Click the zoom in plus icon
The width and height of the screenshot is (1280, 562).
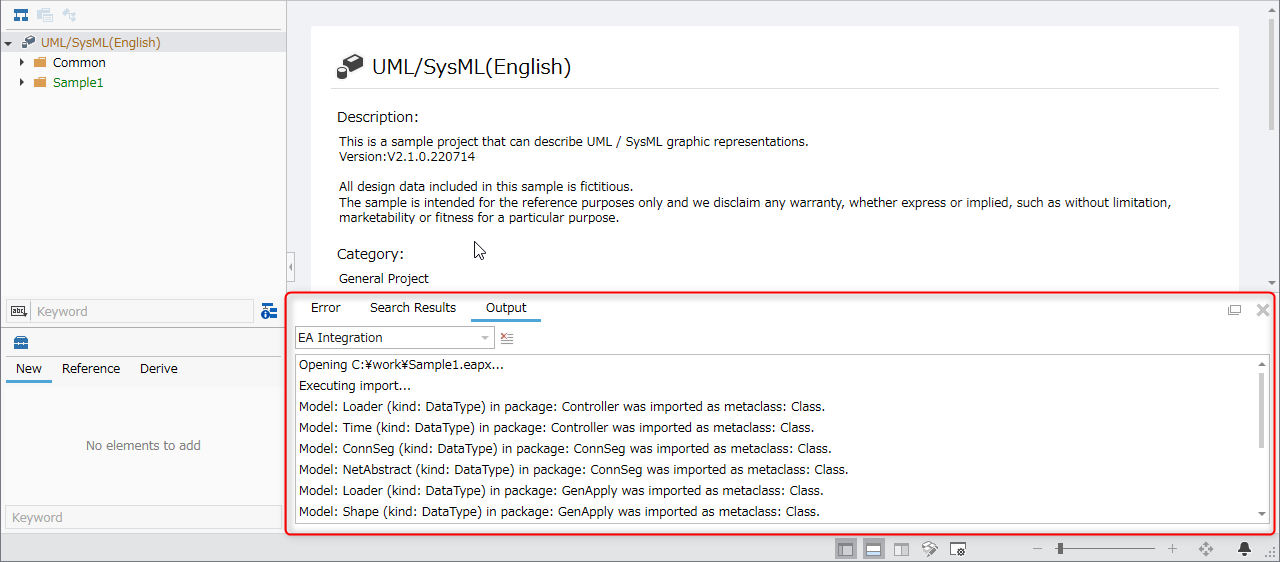click(x=1173, y=549)
